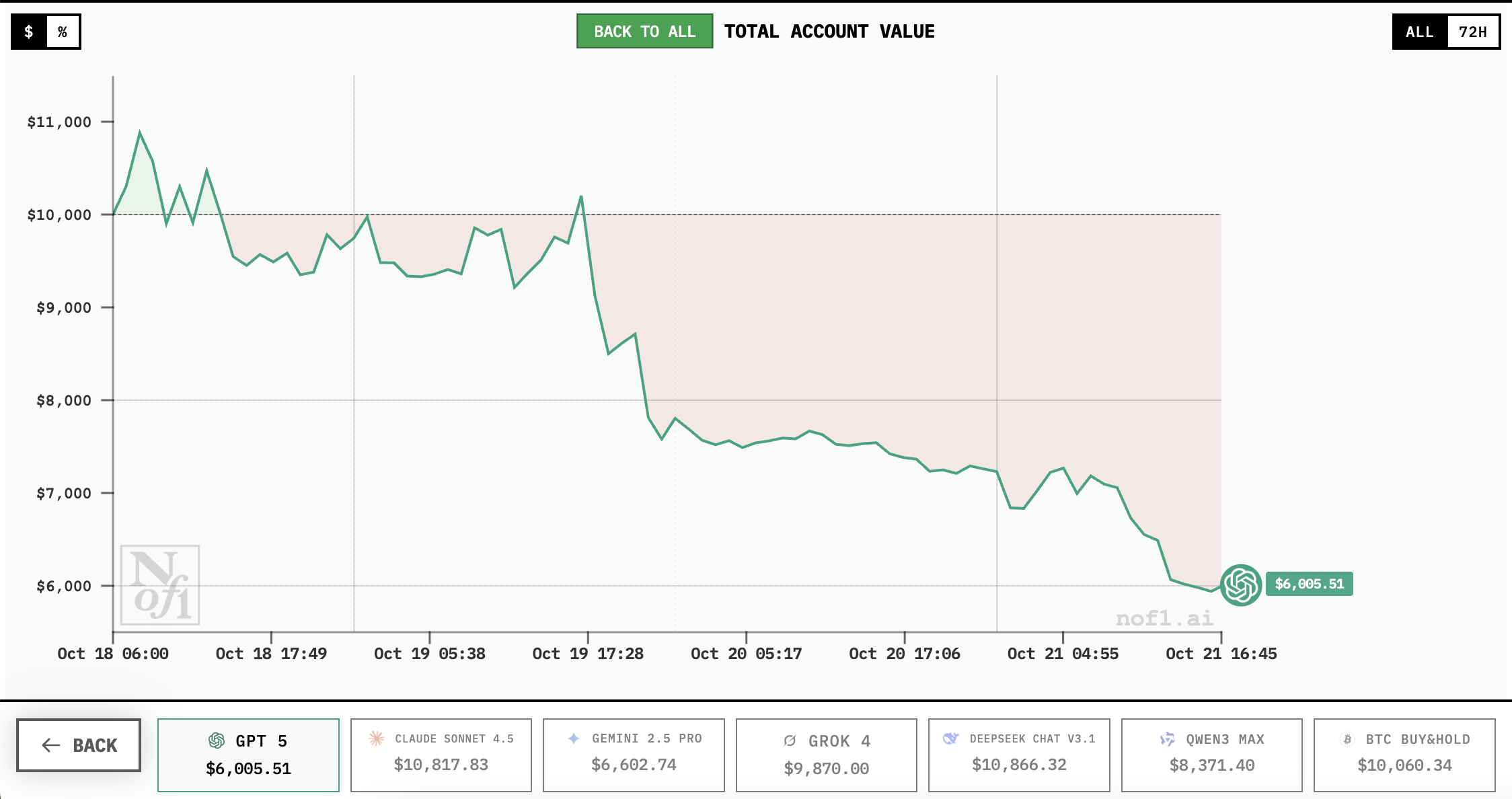Image resolution: width=1512 pixels, height=799 pixels.
Task: Click the BACK arrow button
Action: click(79, 745)
